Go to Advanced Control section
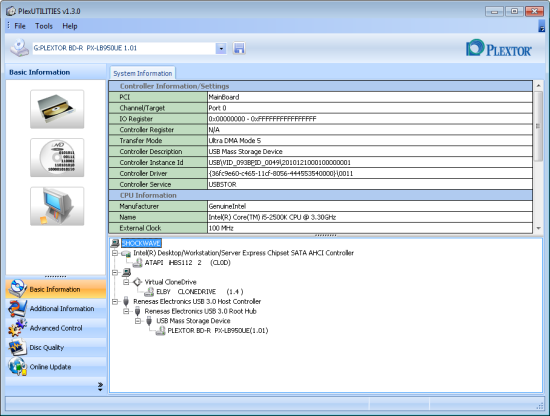This screenshot has height=416, width=550. pos(56,328)
